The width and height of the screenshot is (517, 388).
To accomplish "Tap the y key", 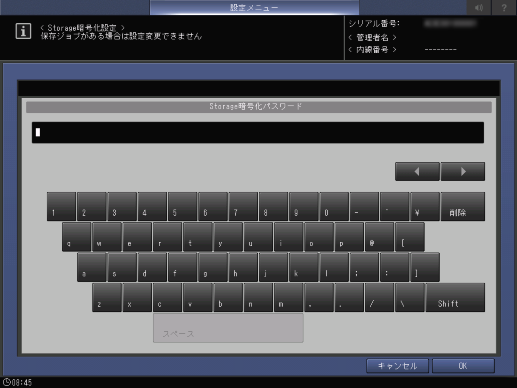I will pos(228,237).
